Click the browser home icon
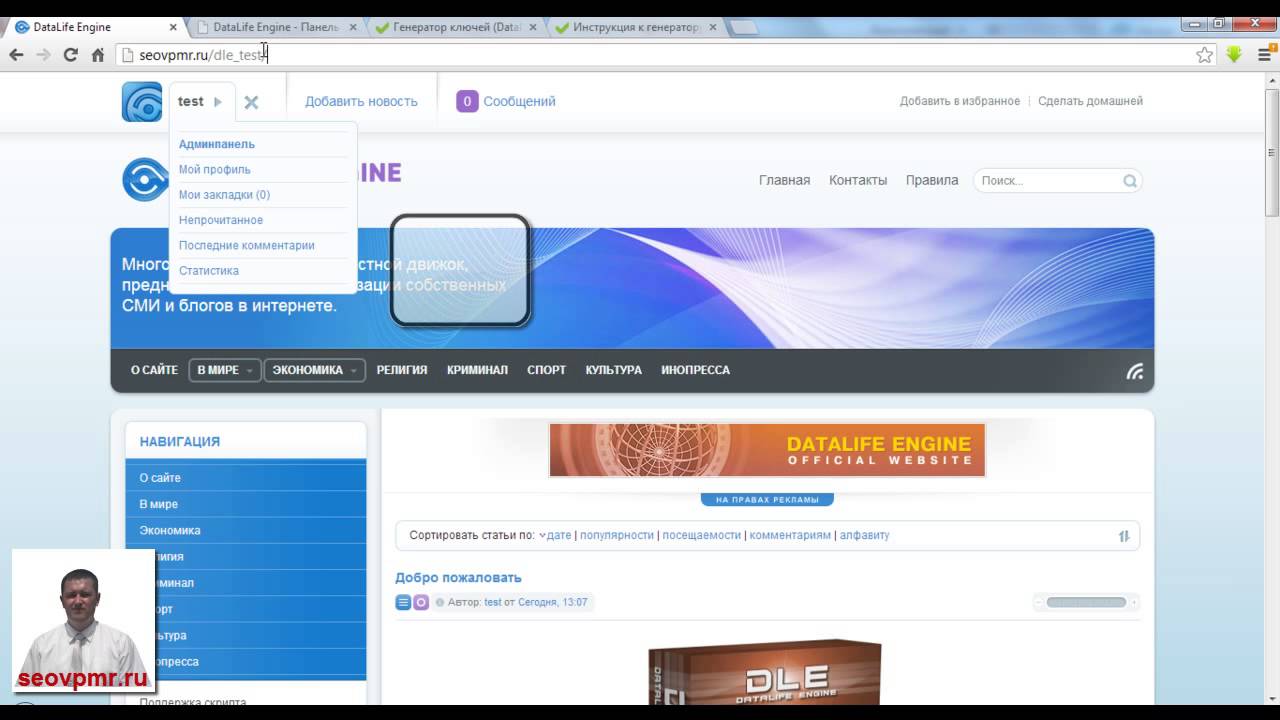 click(98, 55)
